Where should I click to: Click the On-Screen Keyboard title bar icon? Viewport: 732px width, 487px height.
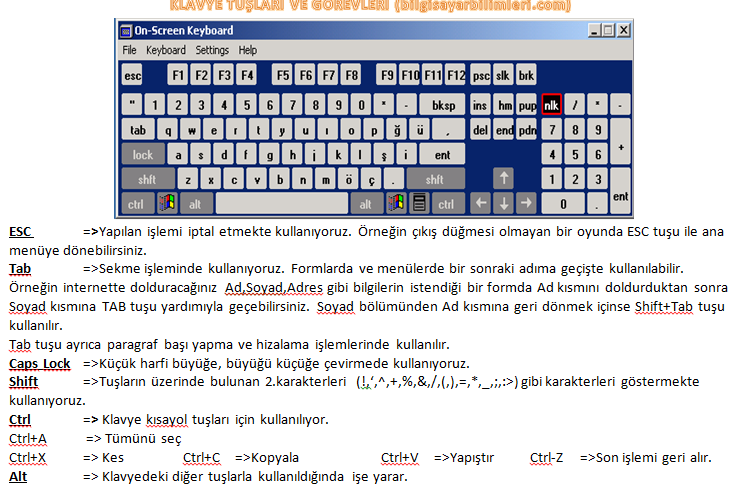click(126, 31)
